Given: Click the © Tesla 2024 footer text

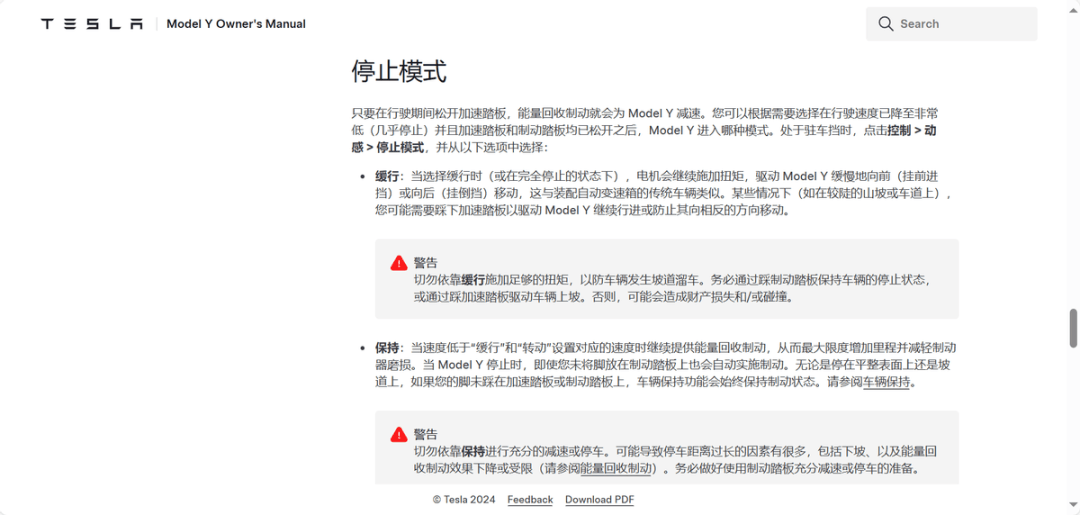Looking at the screenshot, I should tap(464, 500).
